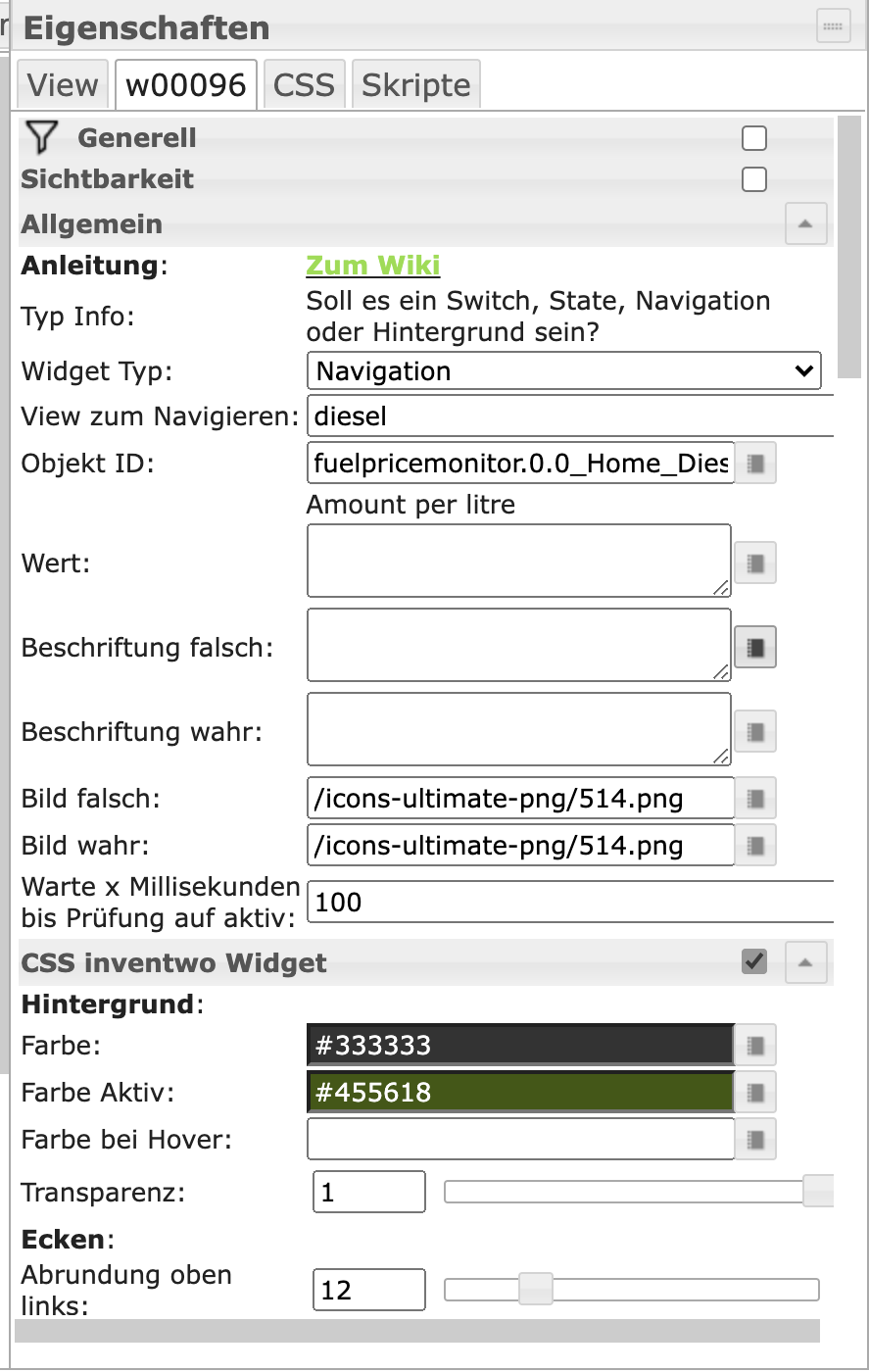
Task: Toggle the Sichtbarkeit checkbox
Action: (753, 180)
